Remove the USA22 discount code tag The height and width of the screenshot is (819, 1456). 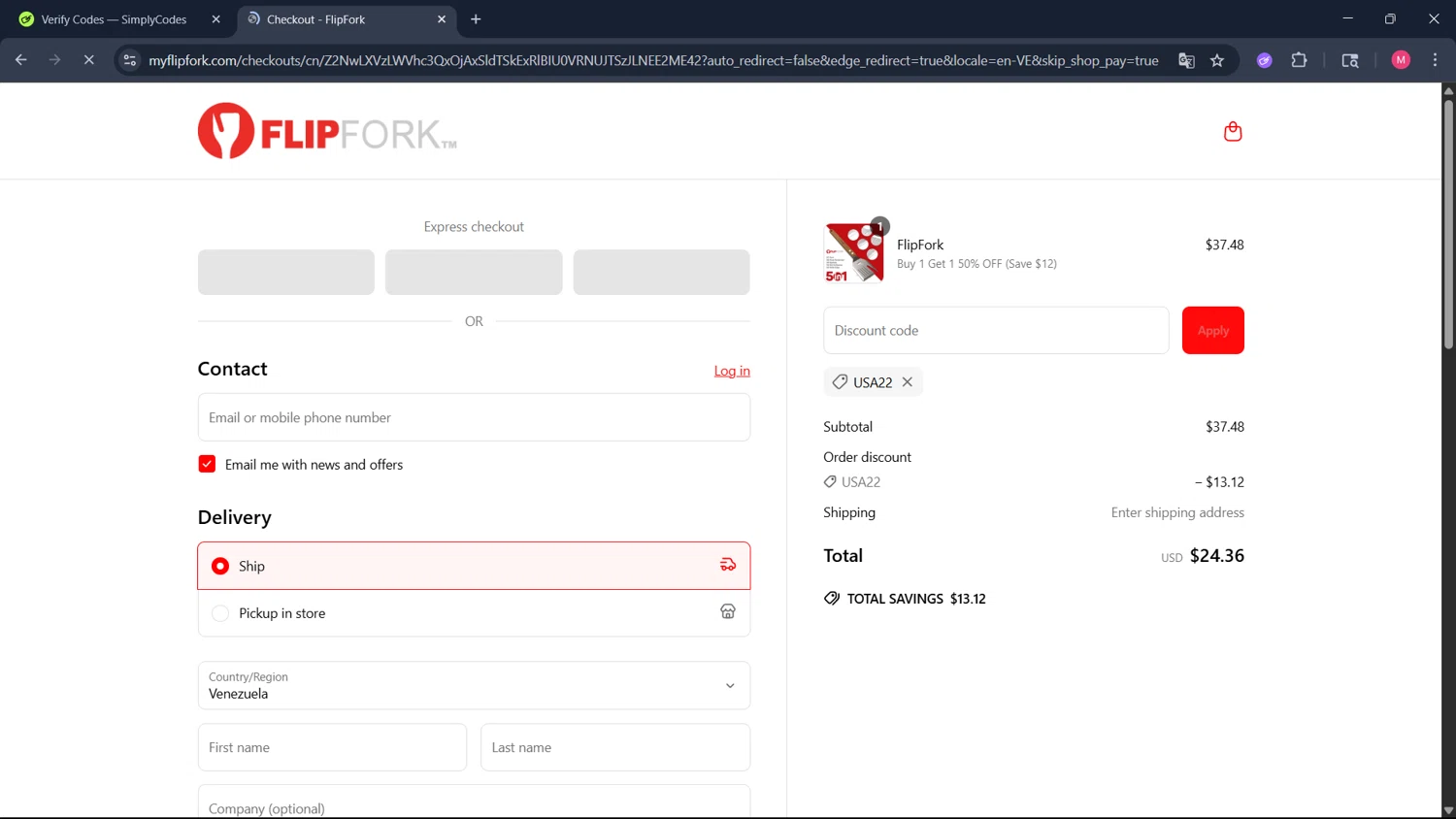[908, 382]
